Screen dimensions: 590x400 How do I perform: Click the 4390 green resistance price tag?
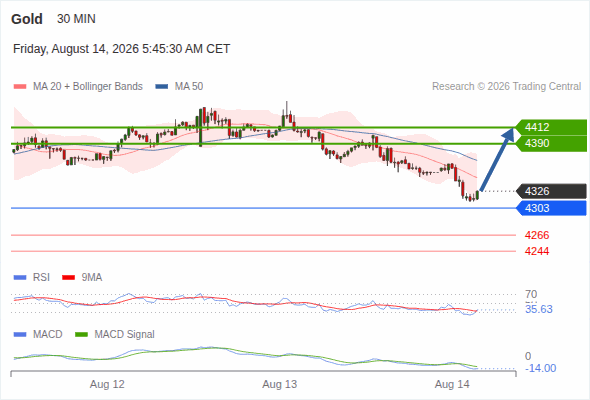pos(551,143)
